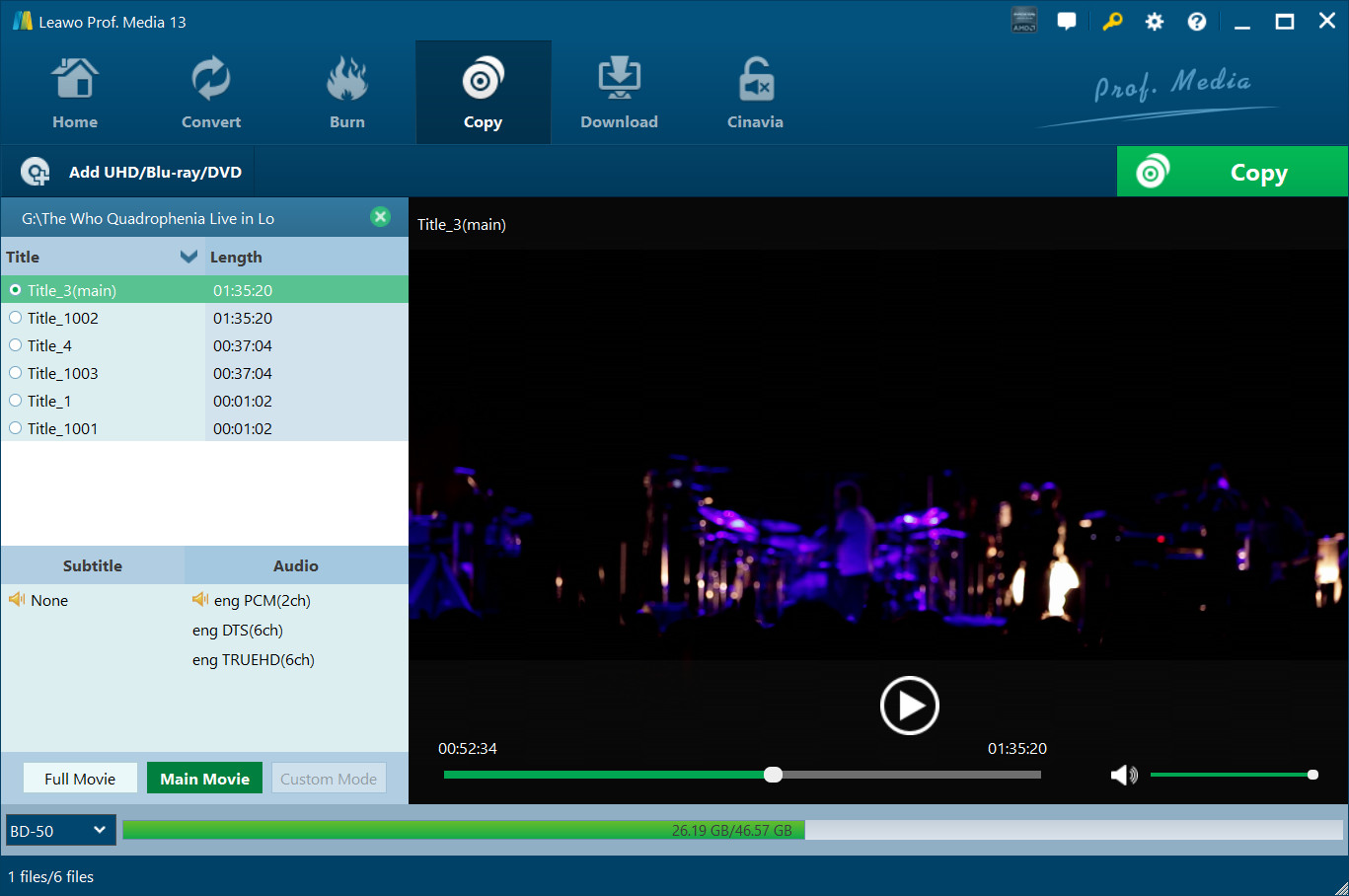Screen dimensions: 1349x896
Task: Switch to the Subtitle tab
Action: 92,564
